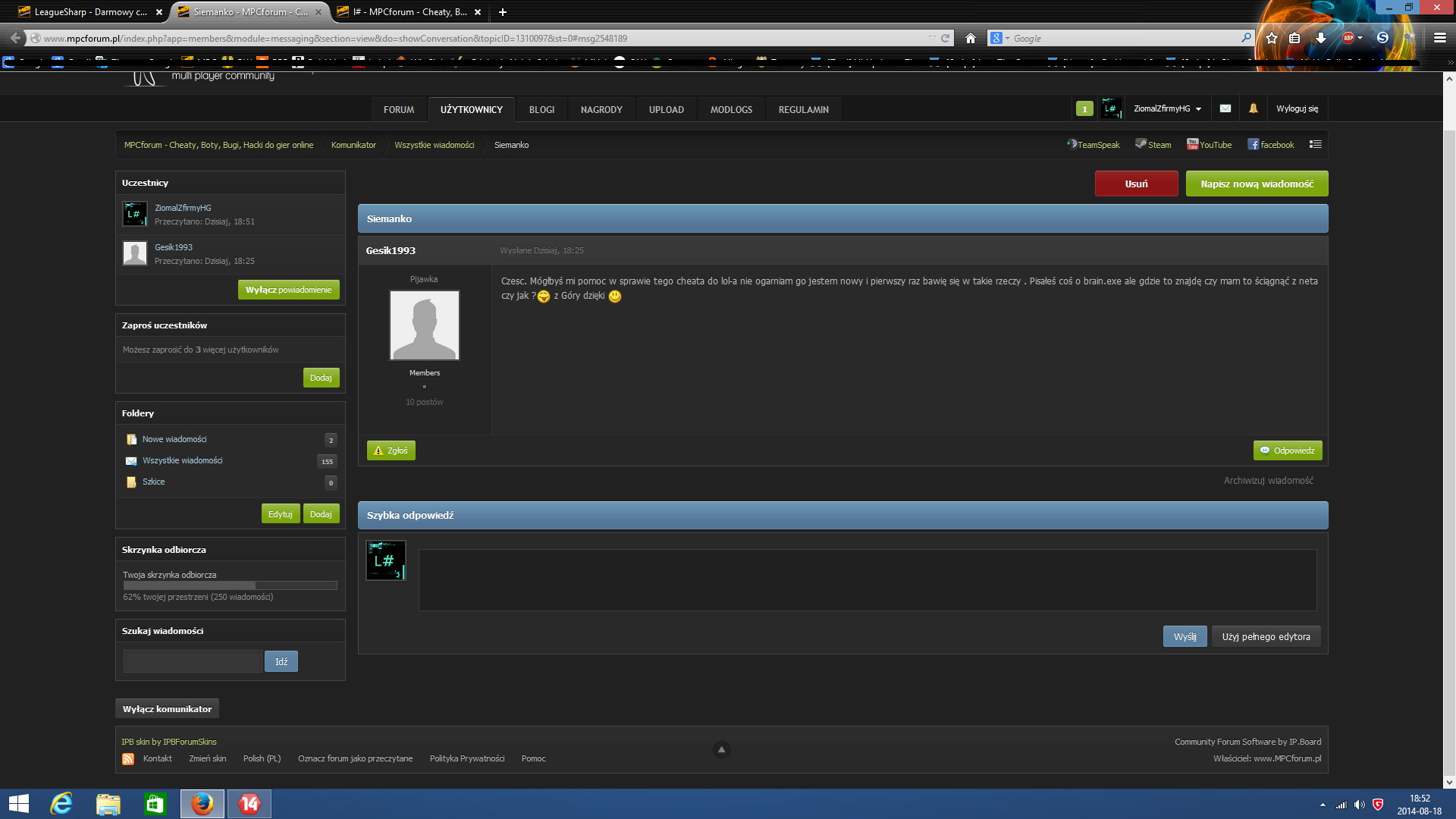The image size is (1456, 819).
Task: Go to Wszystkie wiadomości breadcrumb
Action: point(434,145)
